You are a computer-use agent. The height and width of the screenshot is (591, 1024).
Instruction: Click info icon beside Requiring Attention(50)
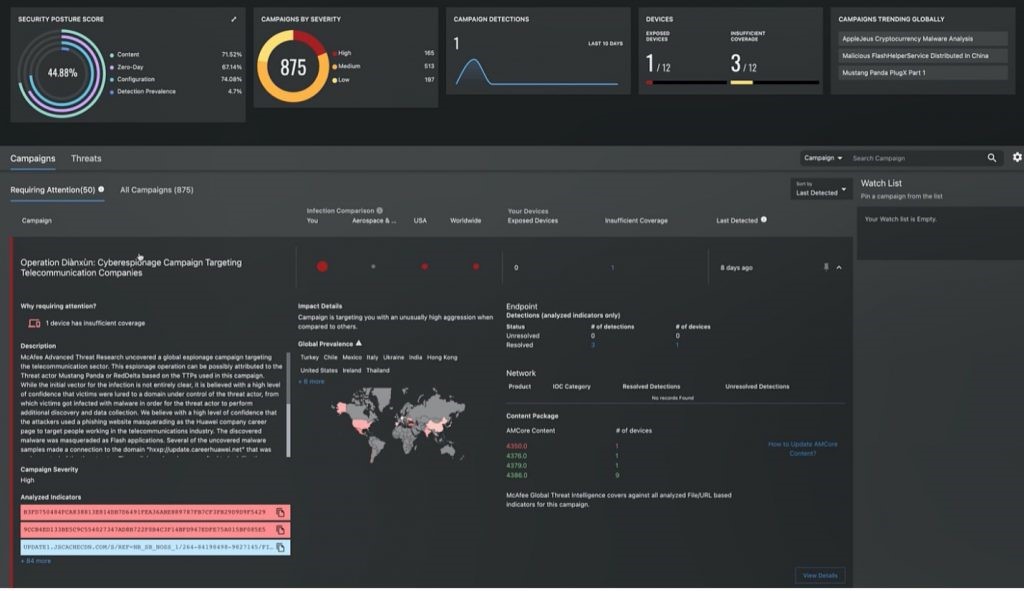[x=101, y=189]
